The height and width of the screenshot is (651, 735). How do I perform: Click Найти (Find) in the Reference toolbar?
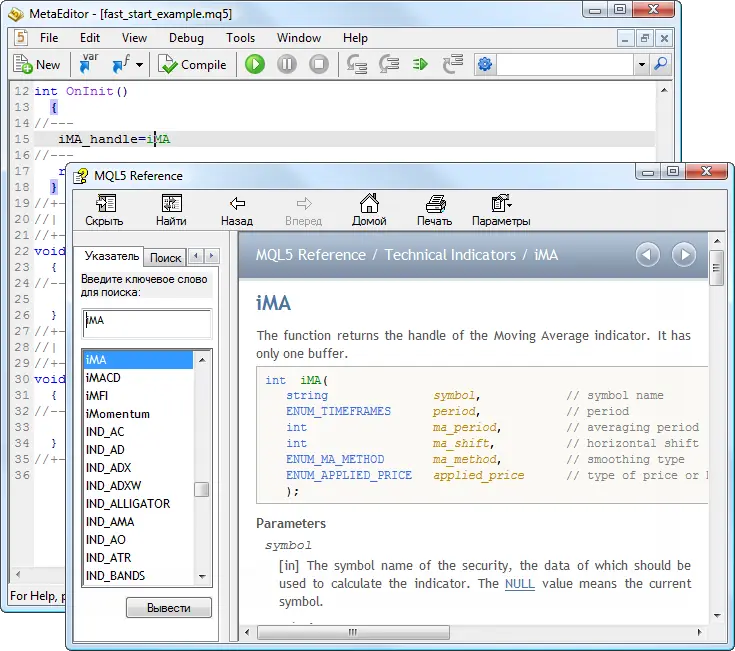pos(171,210)
